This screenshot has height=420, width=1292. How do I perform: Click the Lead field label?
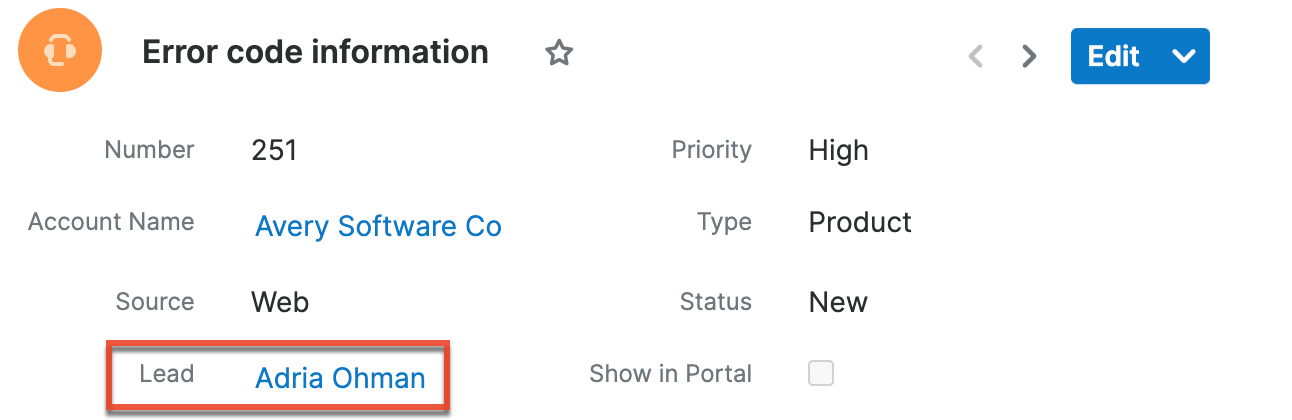[x=166, y=374]
